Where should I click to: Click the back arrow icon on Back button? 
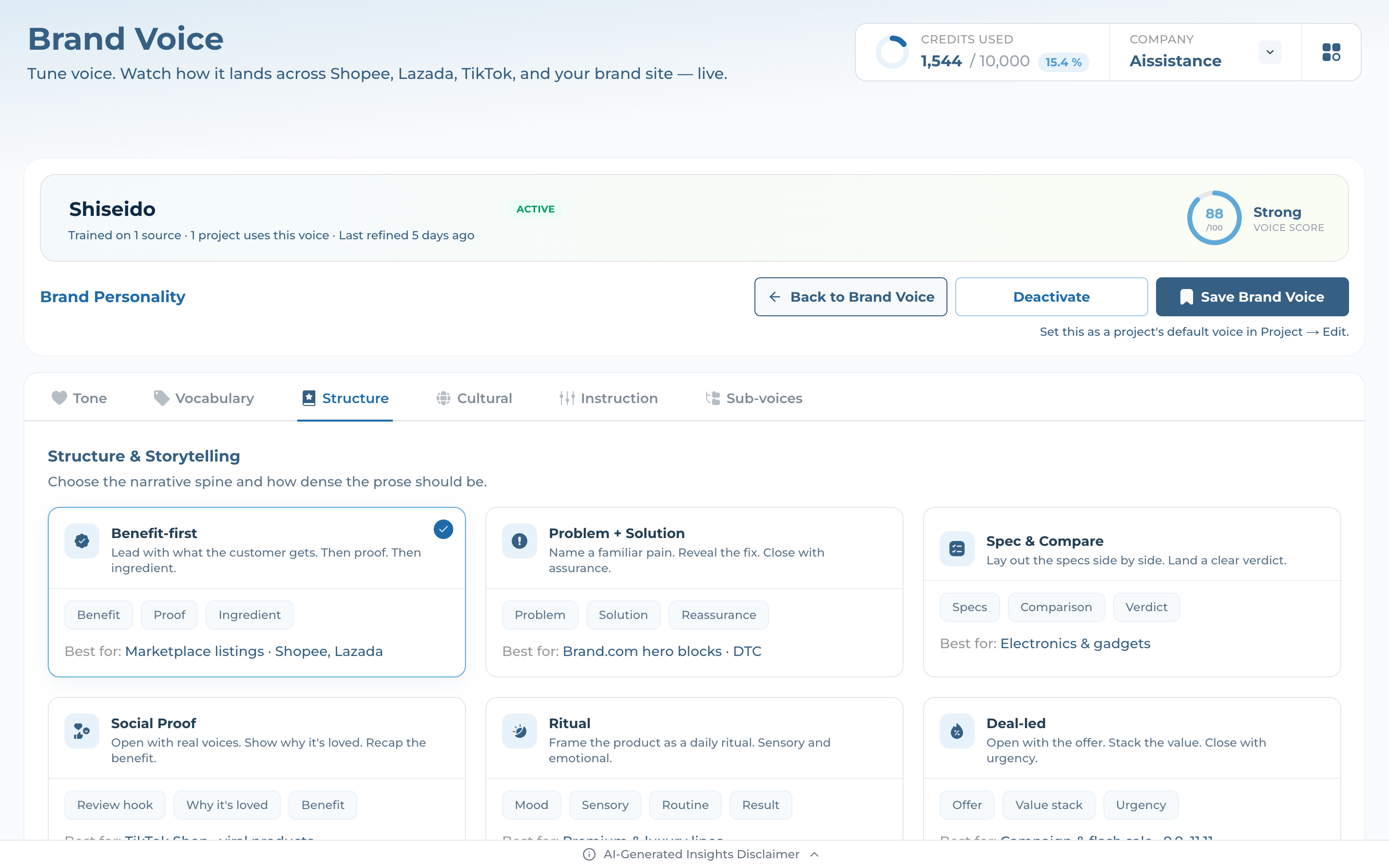click(775, 297)
